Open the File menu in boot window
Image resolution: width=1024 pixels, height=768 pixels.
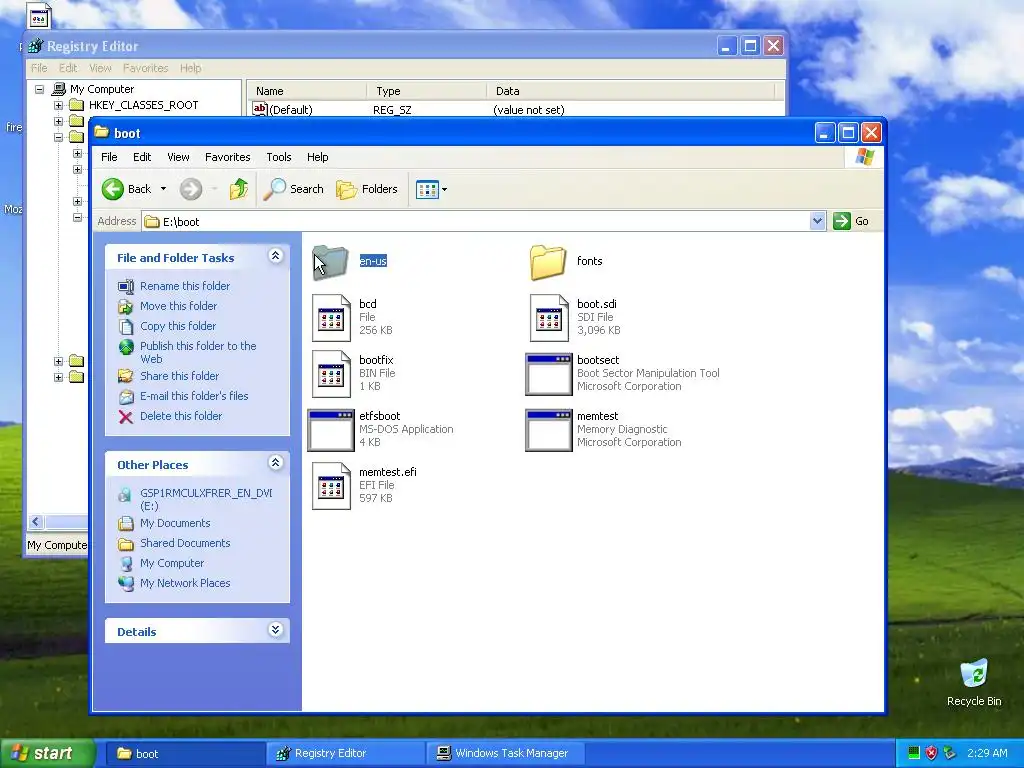109,157
